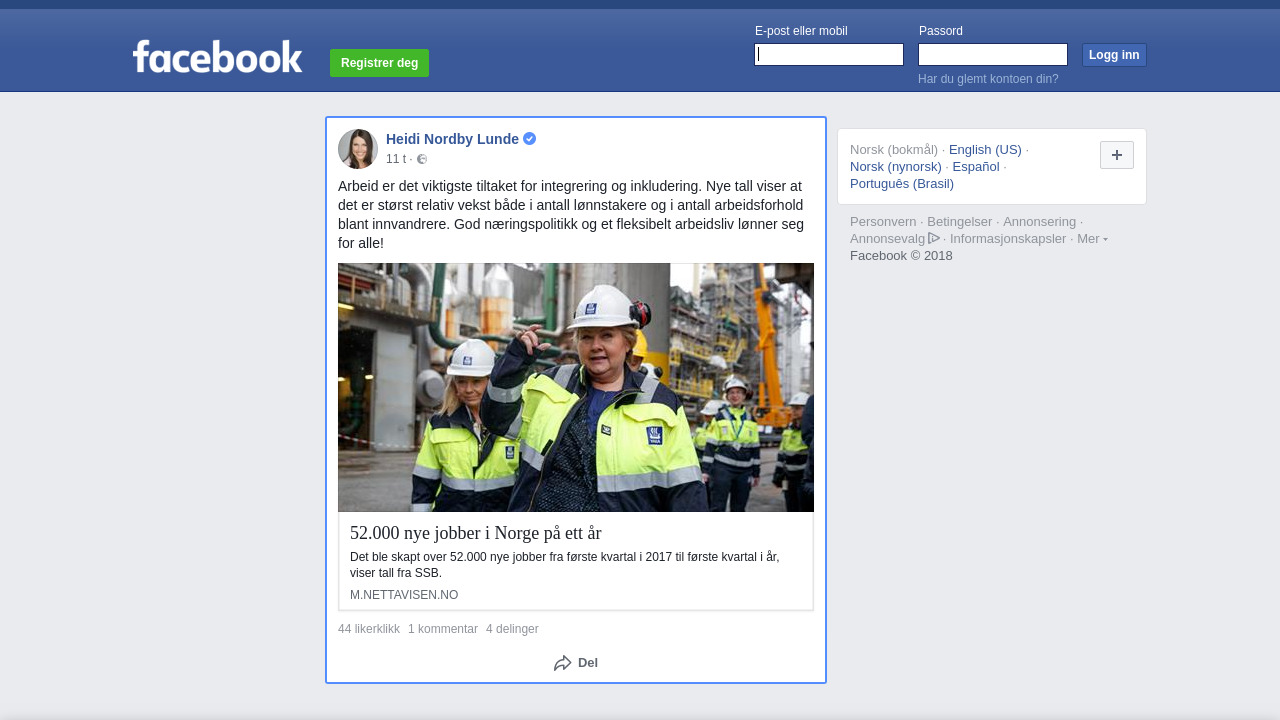
Task: Click the Norsk (bokmål) language text
Action: pos(894,150)
